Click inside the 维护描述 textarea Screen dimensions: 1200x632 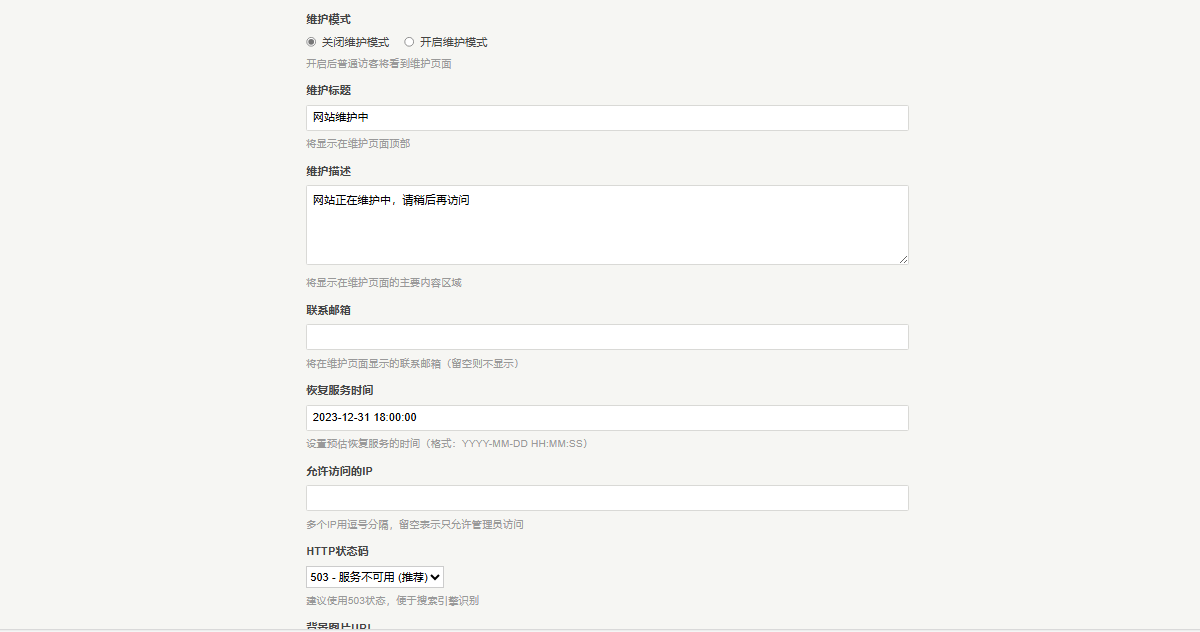[607, 220]
